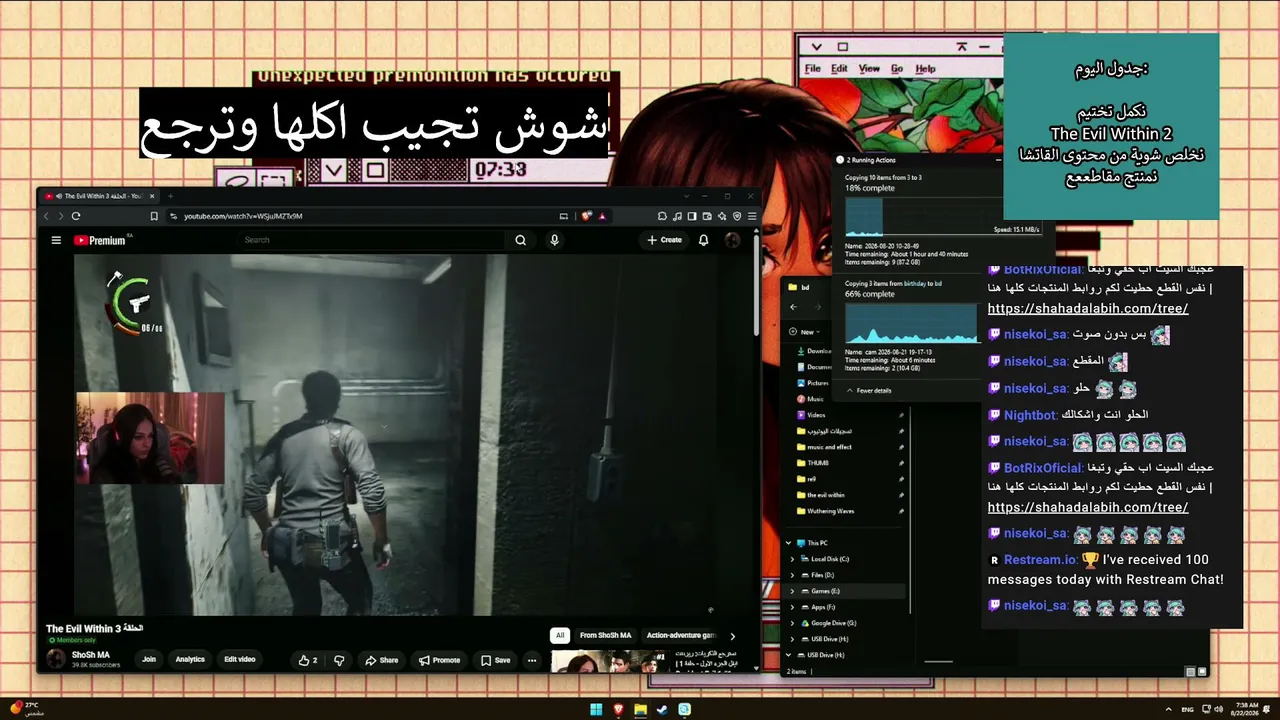Open File menu in the retro window

point(813,69)
